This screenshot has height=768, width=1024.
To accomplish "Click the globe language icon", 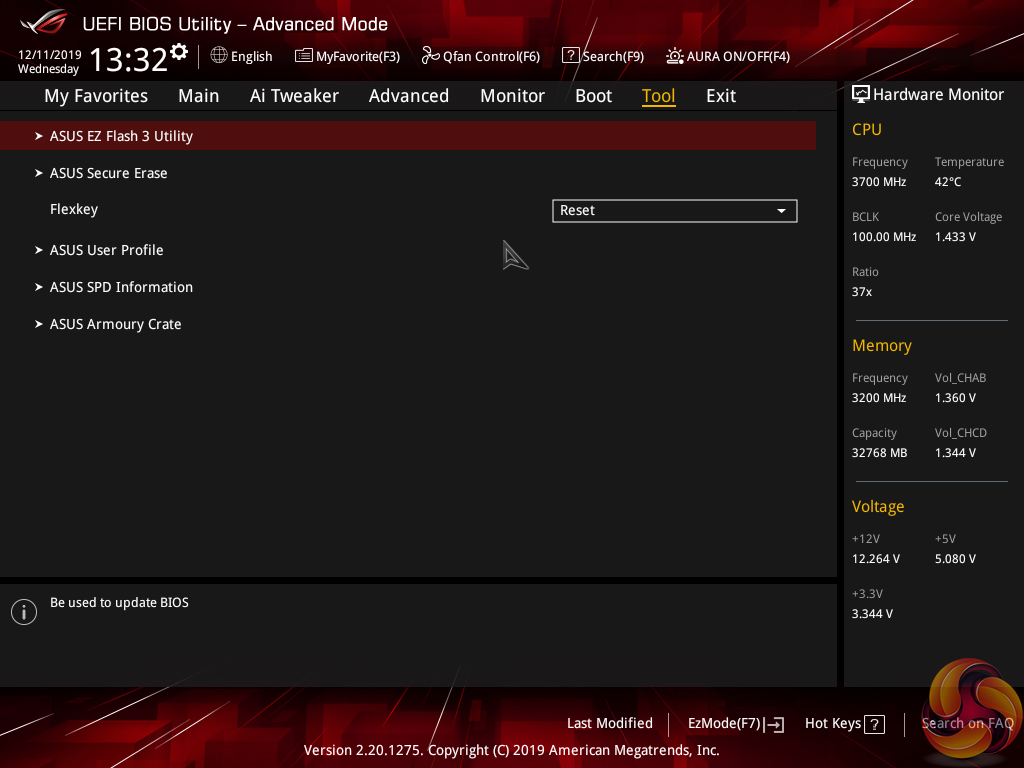I will click(x=219, y=56).
